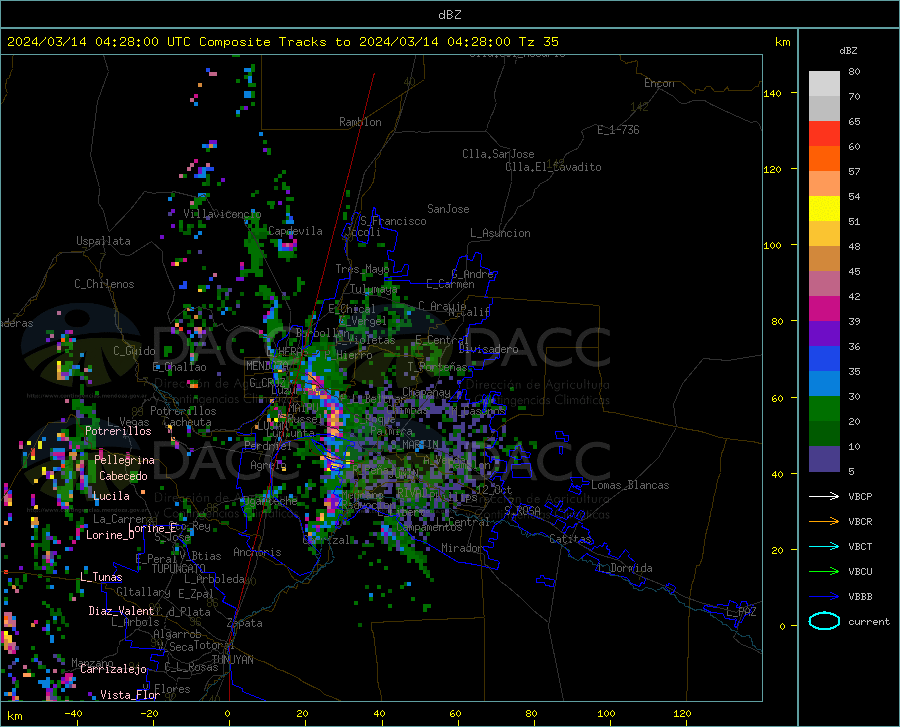
Task: Click the 'Lucila' white label
Action: (x=111, y=496)
